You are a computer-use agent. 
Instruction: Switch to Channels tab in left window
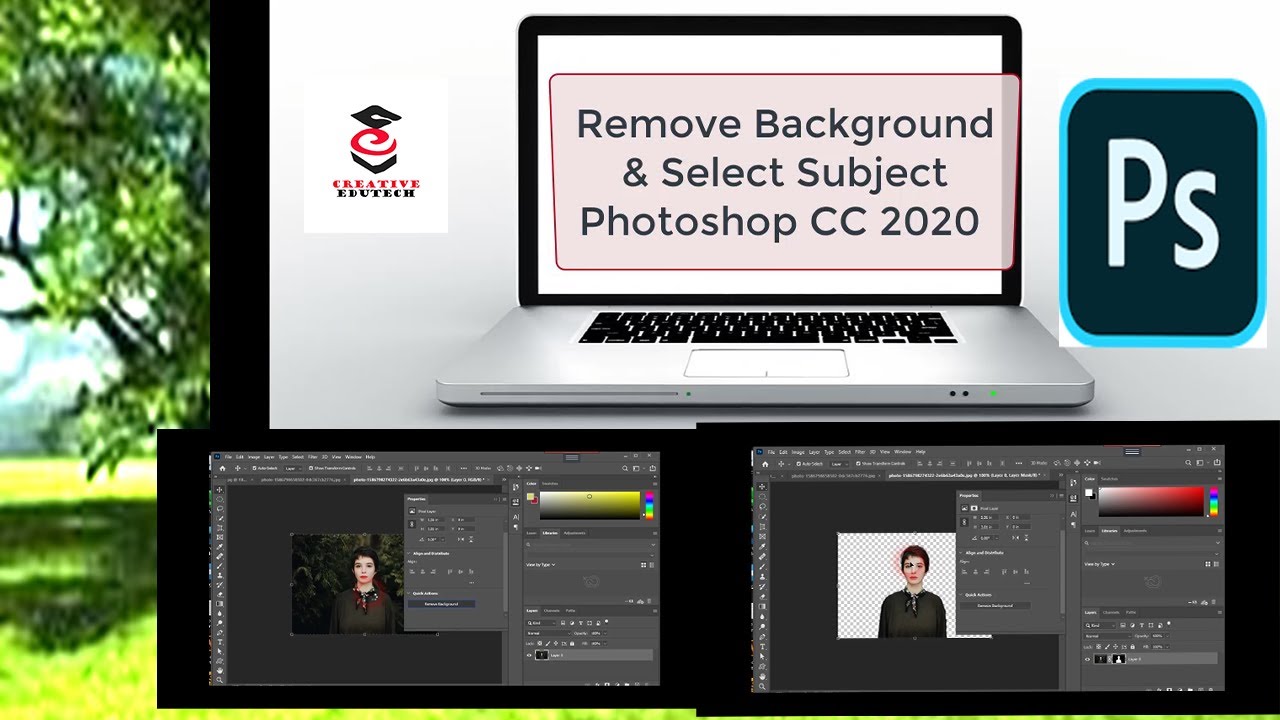(552, 611)
